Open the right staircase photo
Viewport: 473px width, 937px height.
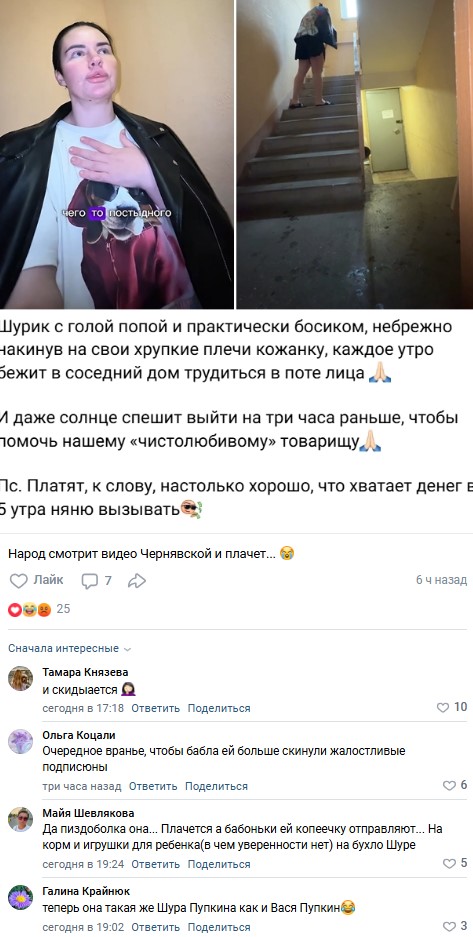355,154
